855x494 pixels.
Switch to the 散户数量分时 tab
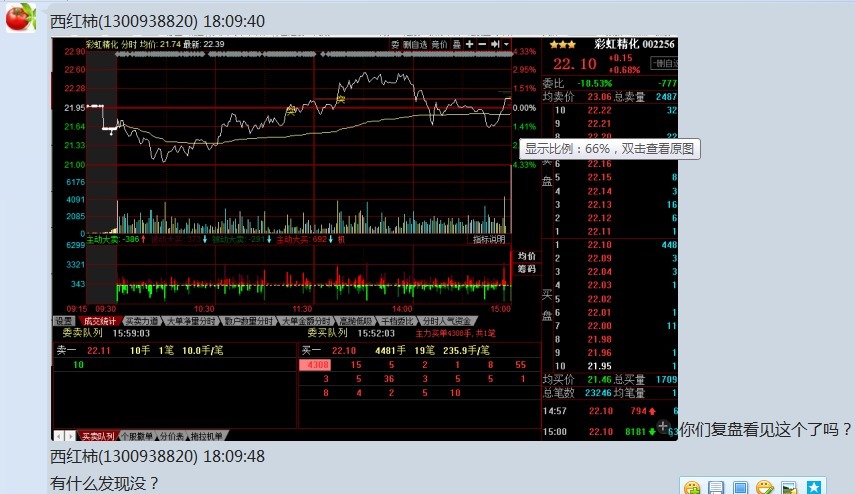pos(248,321)
